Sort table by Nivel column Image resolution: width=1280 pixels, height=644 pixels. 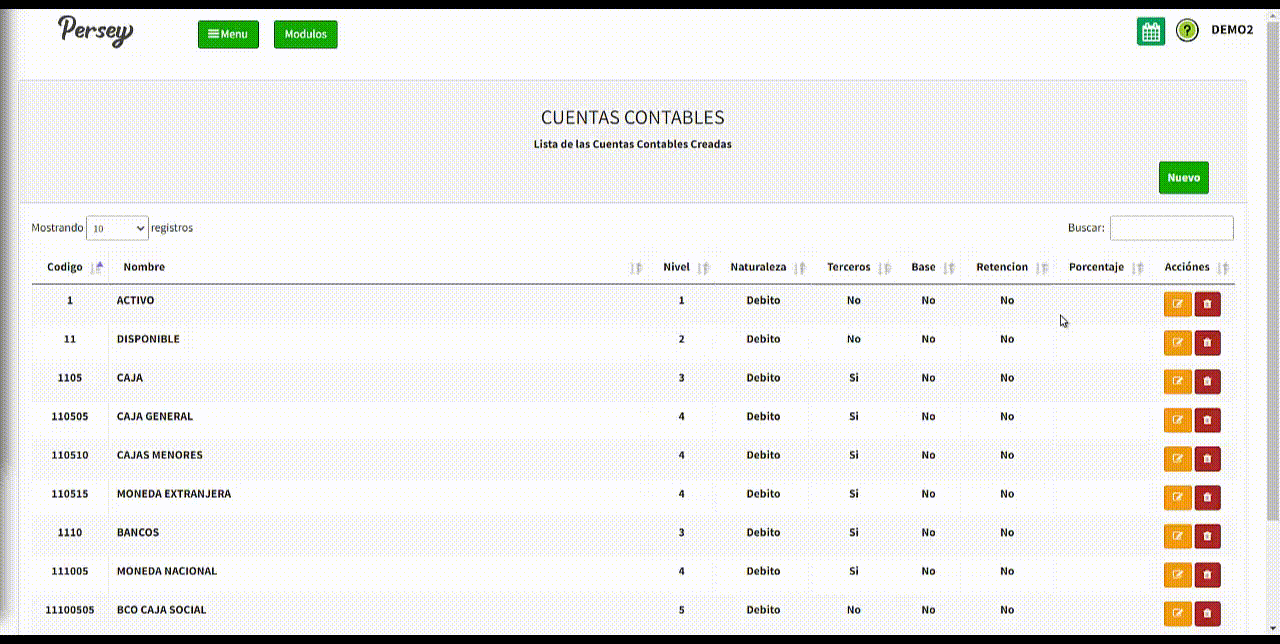[x=677, y=267]
